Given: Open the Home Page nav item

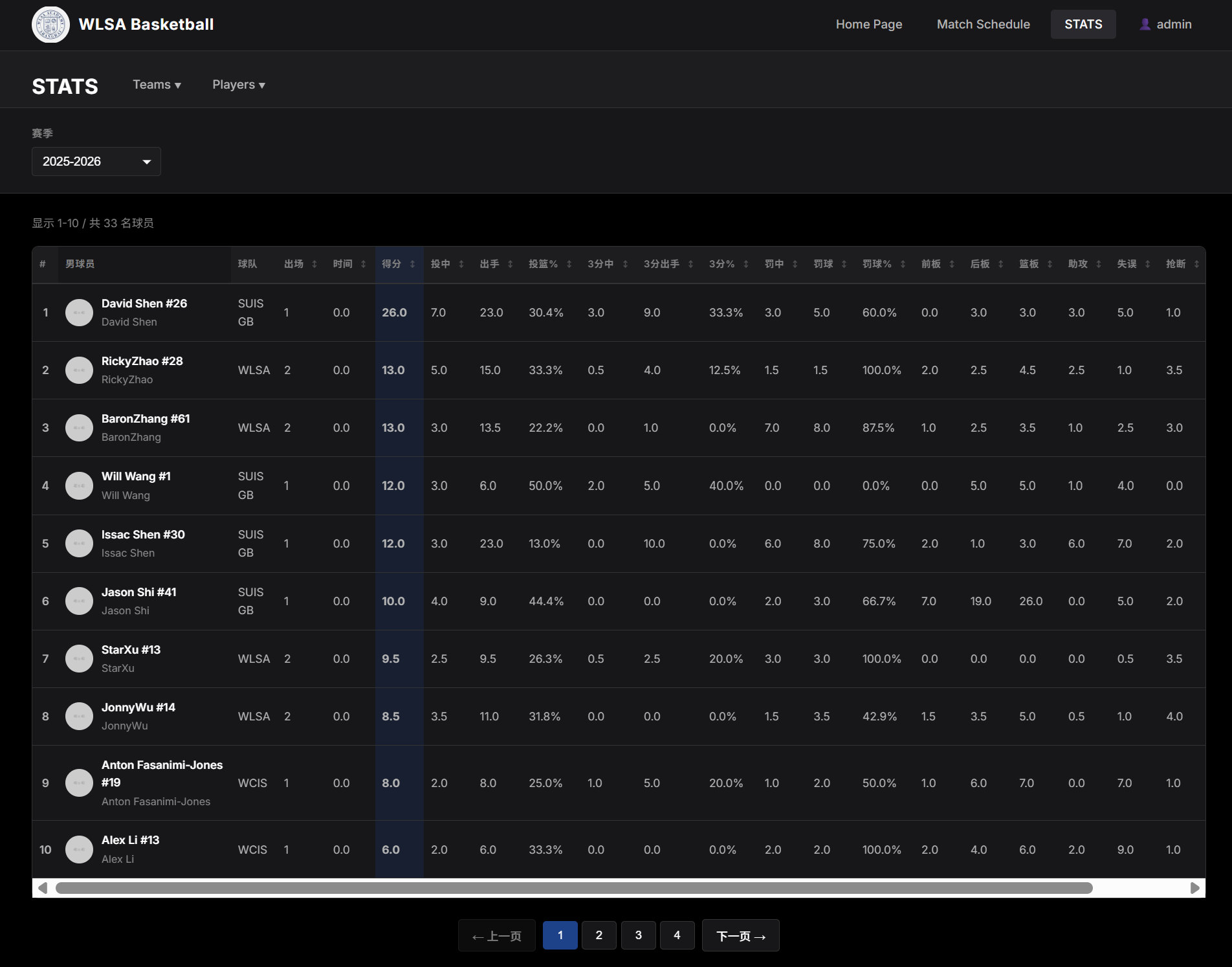Looking at the screenshot, I should point(868,25).
